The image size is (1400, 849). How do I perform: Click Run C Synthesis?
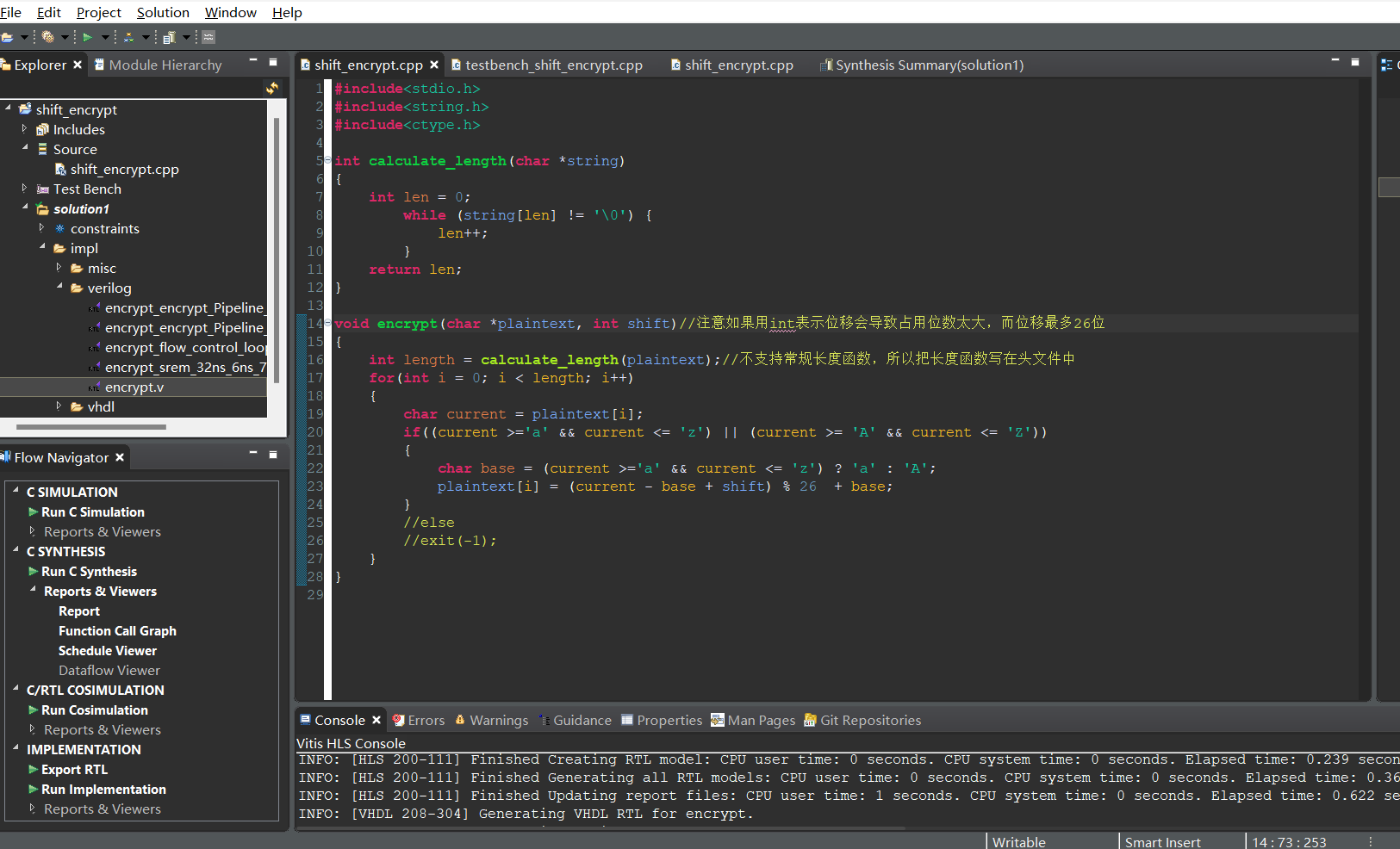tap(89, 571)
